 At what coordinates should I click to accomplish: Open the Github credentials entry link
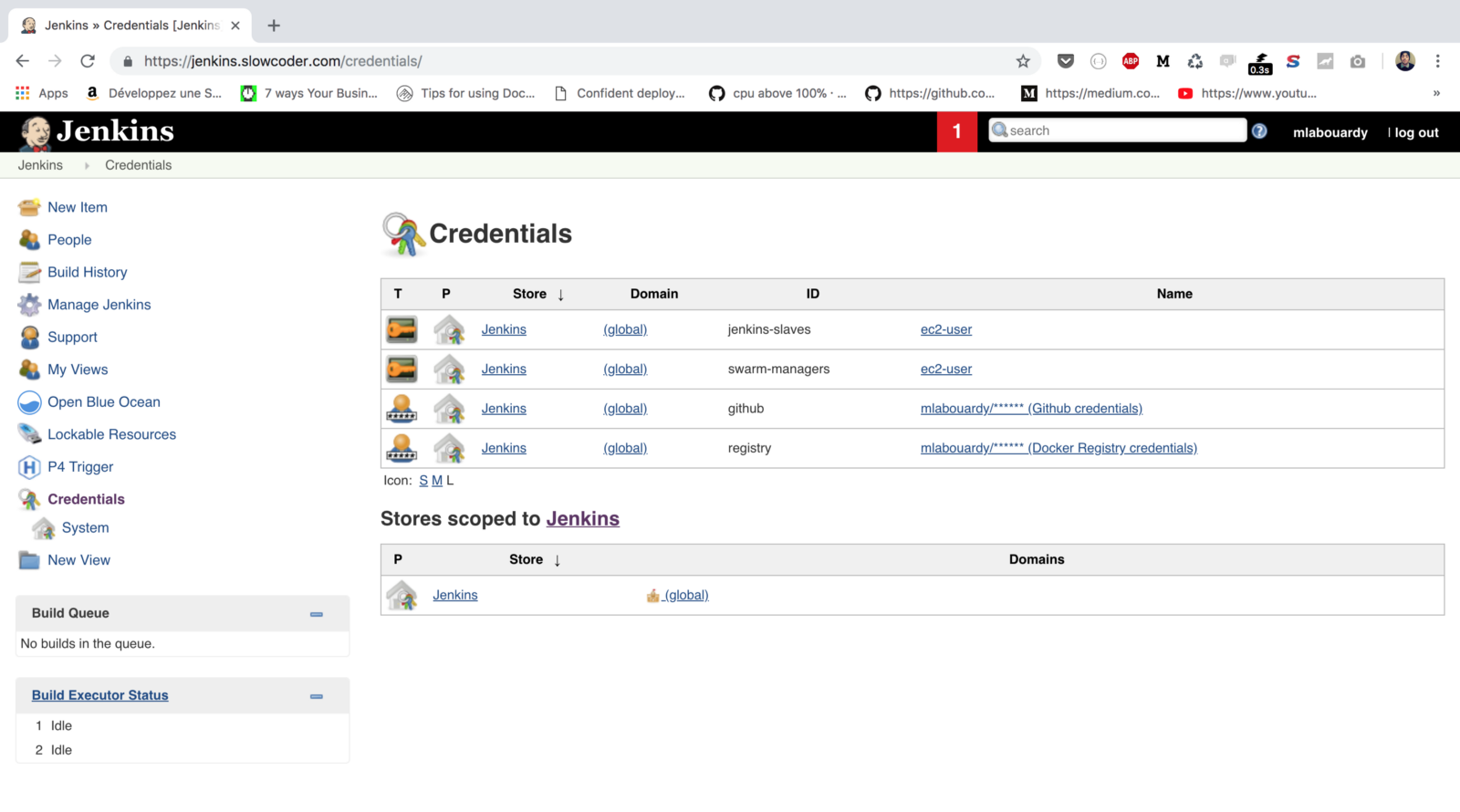pyautogui.click(x=1031, y=409)
